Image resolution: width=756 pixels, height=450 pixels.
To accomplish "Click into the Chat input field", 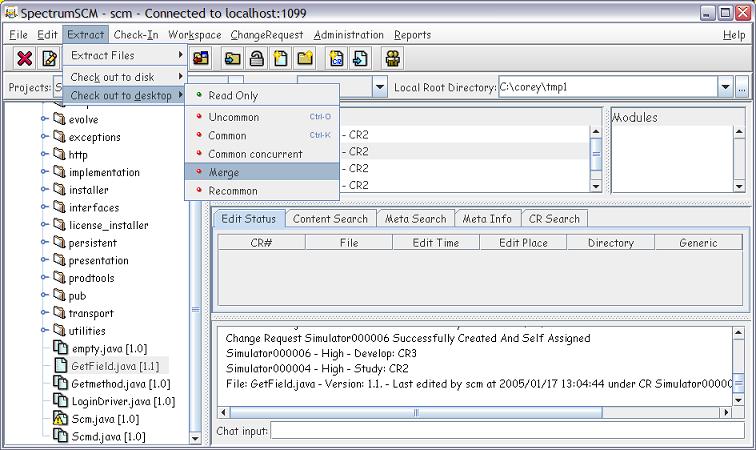I will [x=508, y=431].
